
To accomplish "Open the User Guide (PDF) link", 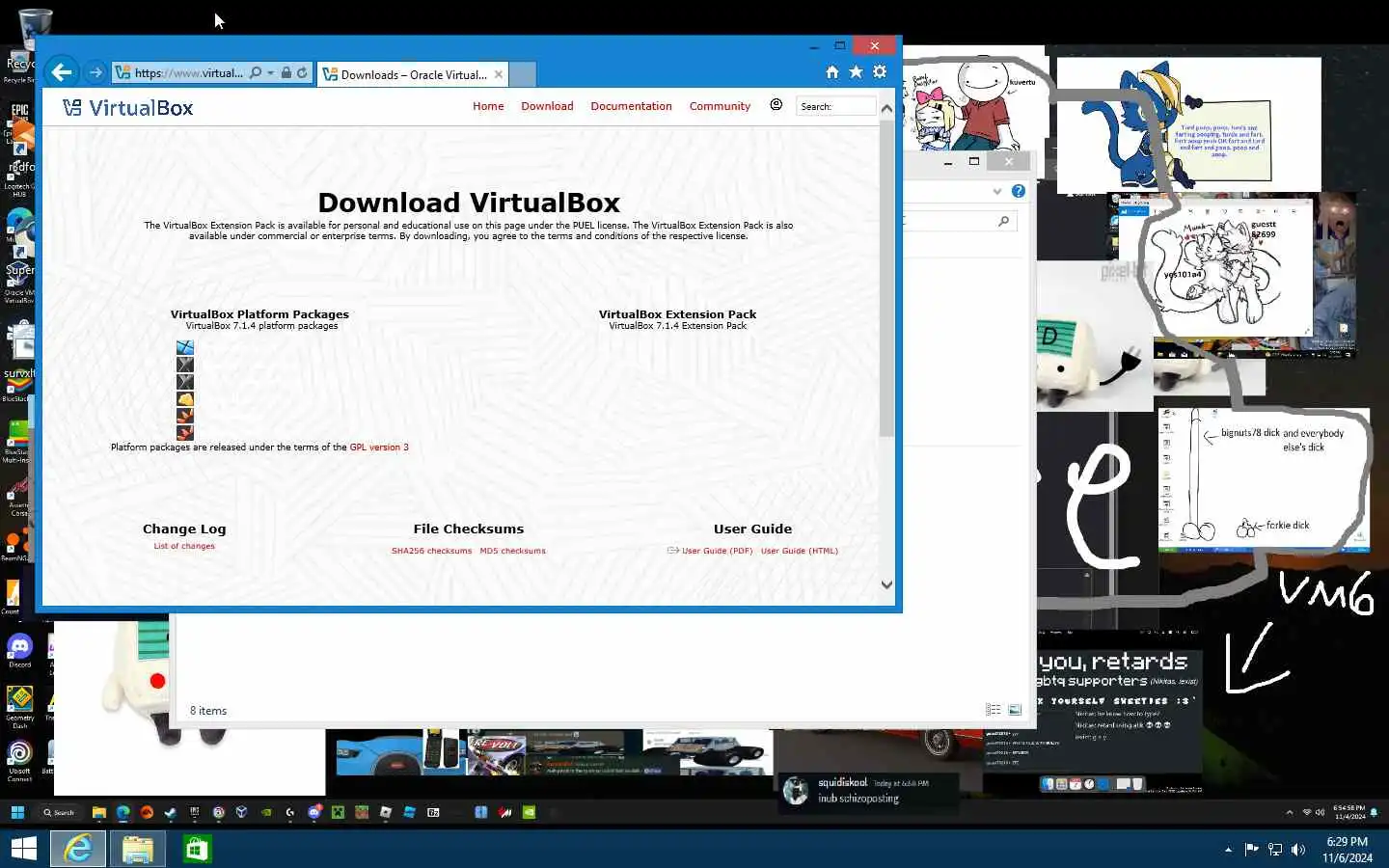I will (717, 551).
